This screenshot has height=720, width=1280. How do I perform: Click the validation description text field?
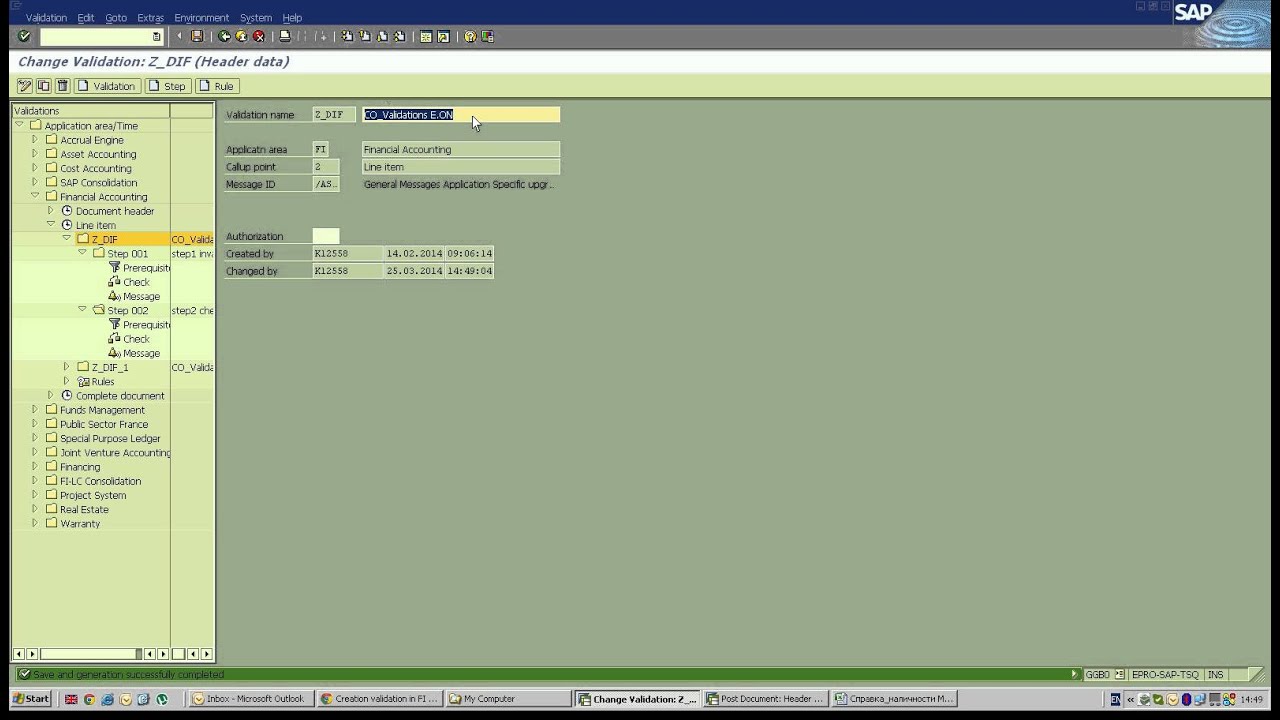click(x=461, y=115)
